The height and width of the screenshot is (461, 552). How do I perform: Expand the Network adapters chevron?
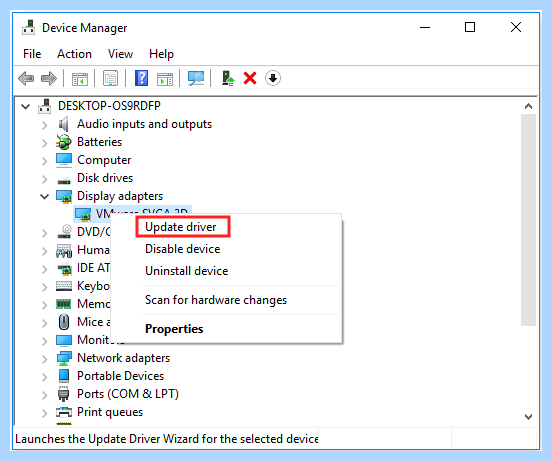(44, 359)
